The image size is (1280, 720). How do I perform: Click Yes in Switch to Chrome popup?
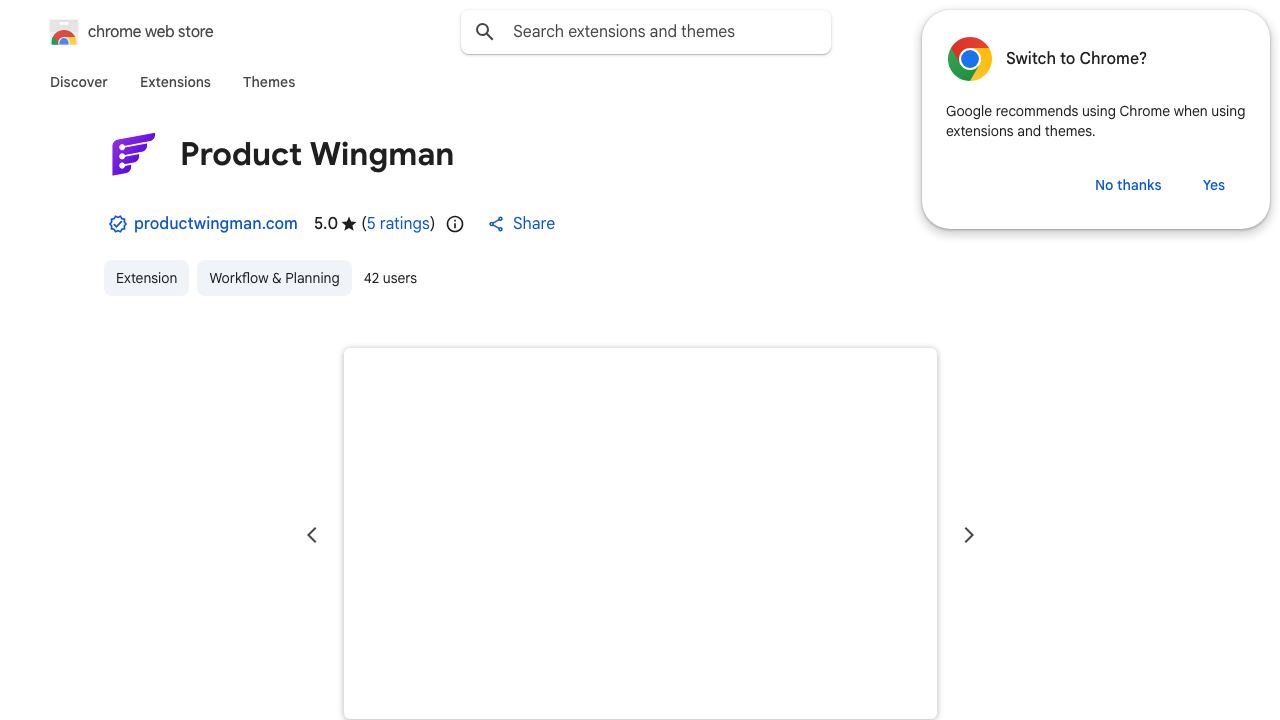1214,185
